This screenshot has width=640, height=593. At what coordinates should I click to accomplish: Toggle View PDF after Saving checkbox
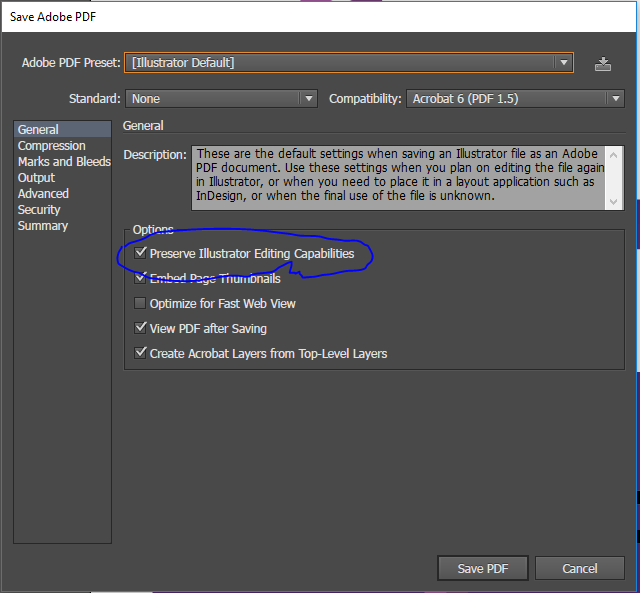140,328
